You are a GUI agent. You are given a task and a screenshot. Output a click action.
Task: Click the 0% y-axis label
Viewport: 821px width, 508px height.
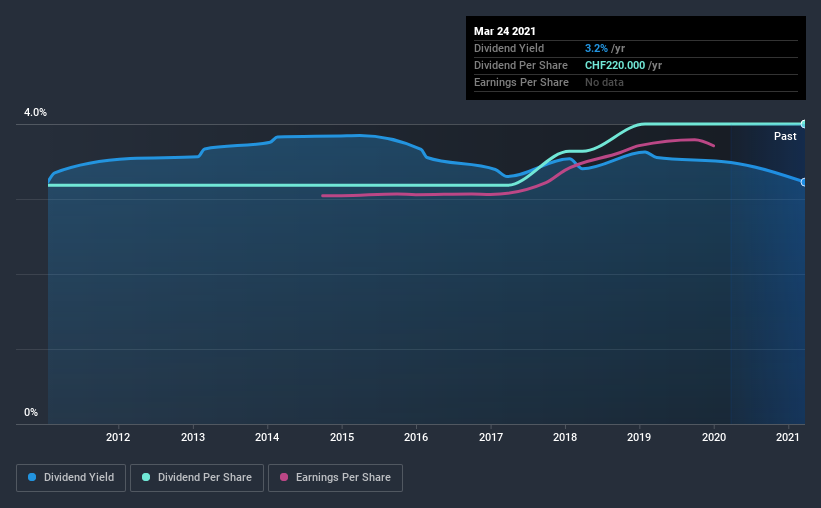[31, 413]
